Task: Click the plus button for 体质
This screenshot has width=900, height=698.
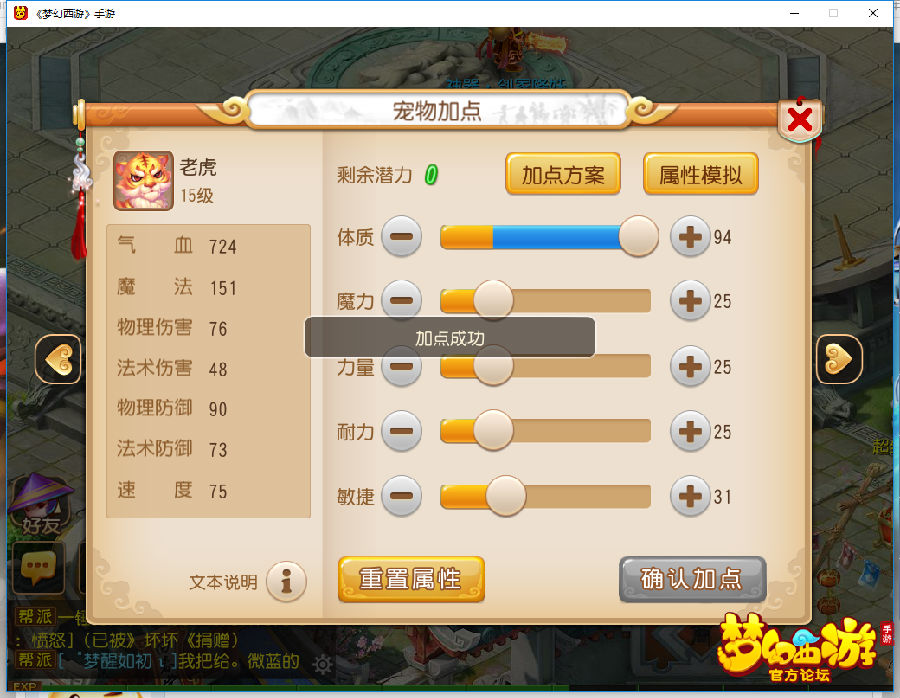Action: 690,236
